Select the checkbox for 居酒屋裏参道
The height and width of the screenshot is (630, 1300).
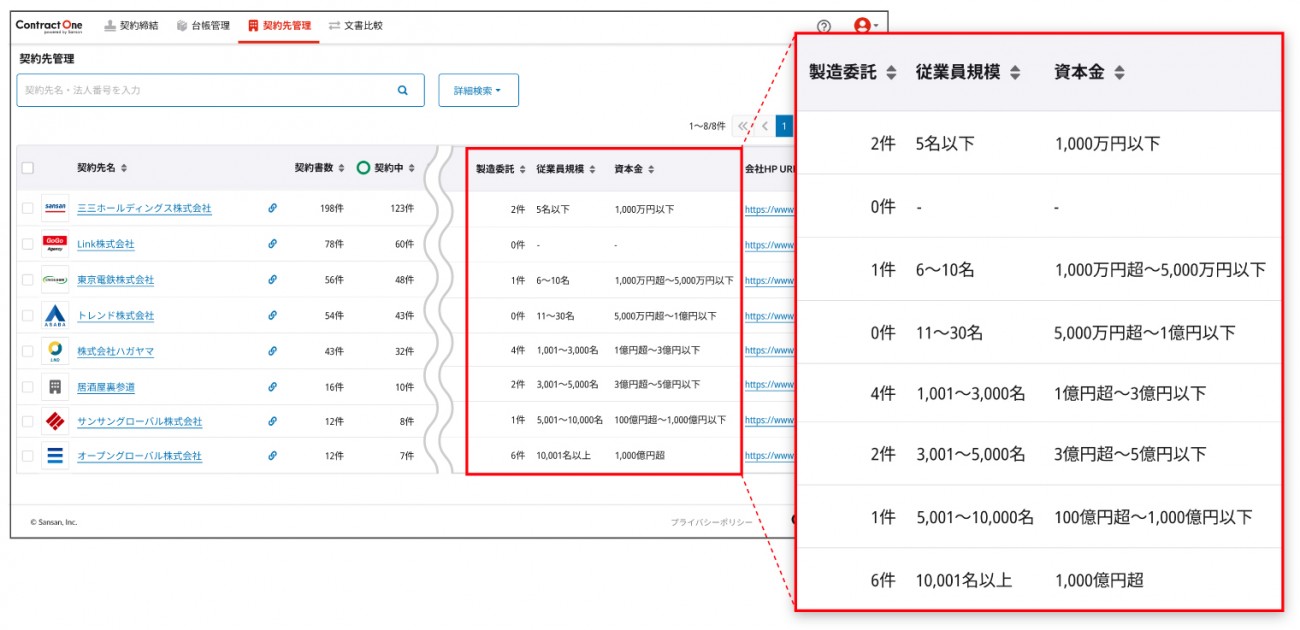point(28,387)
